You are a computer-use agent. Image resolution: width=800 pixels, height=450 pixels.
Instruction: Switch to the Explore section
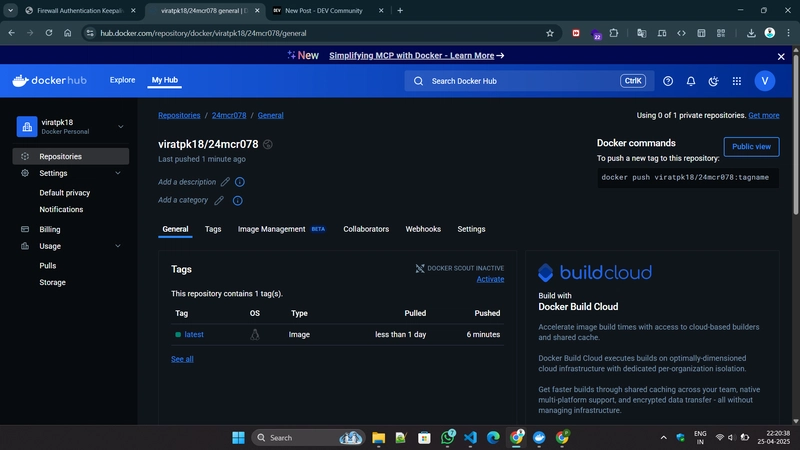pyautogui.click(x=122, y=80)
